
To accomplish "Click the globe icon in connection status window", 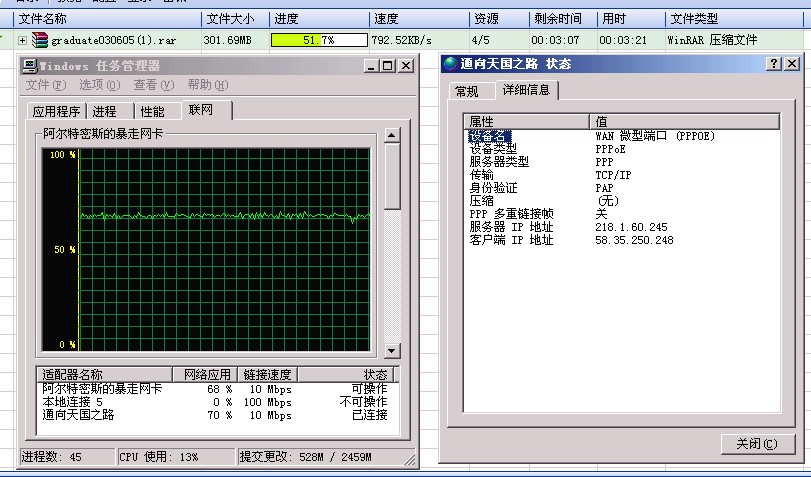I will (x=450, y=64).
